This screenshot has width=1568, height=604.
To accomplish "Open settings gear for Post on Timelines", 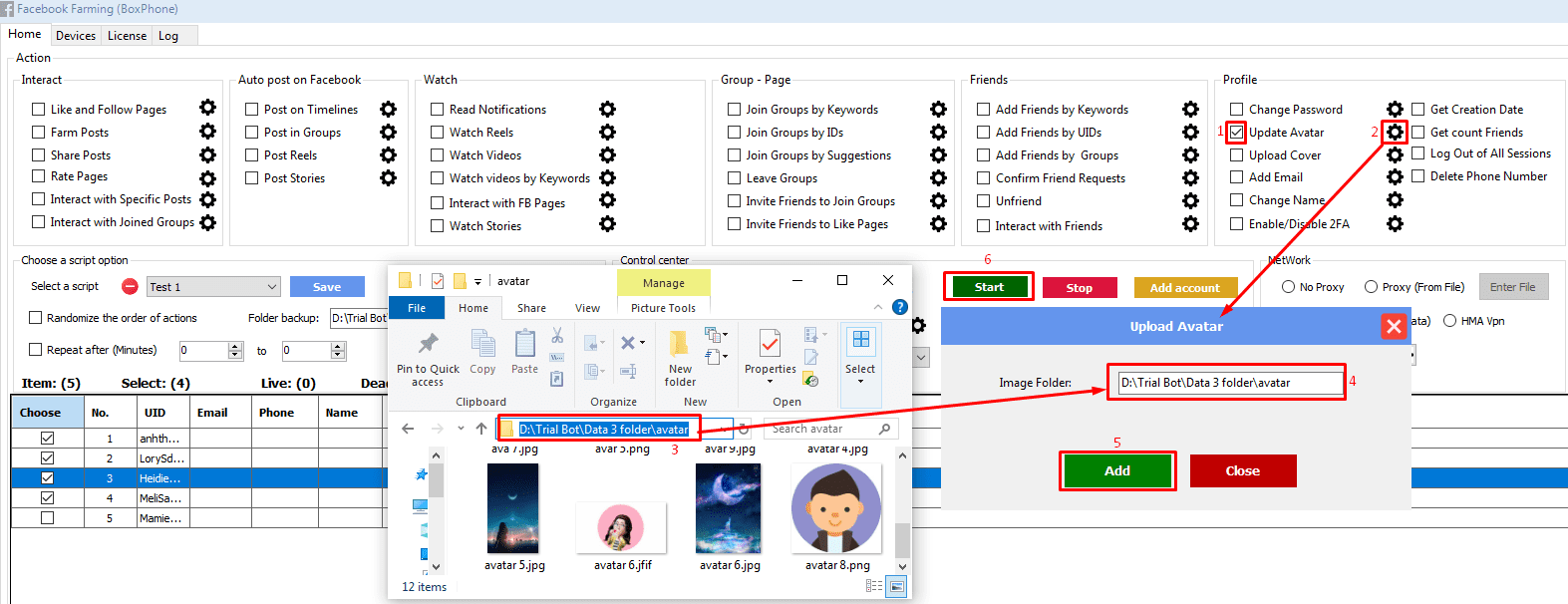I will [x=388, y=109].
